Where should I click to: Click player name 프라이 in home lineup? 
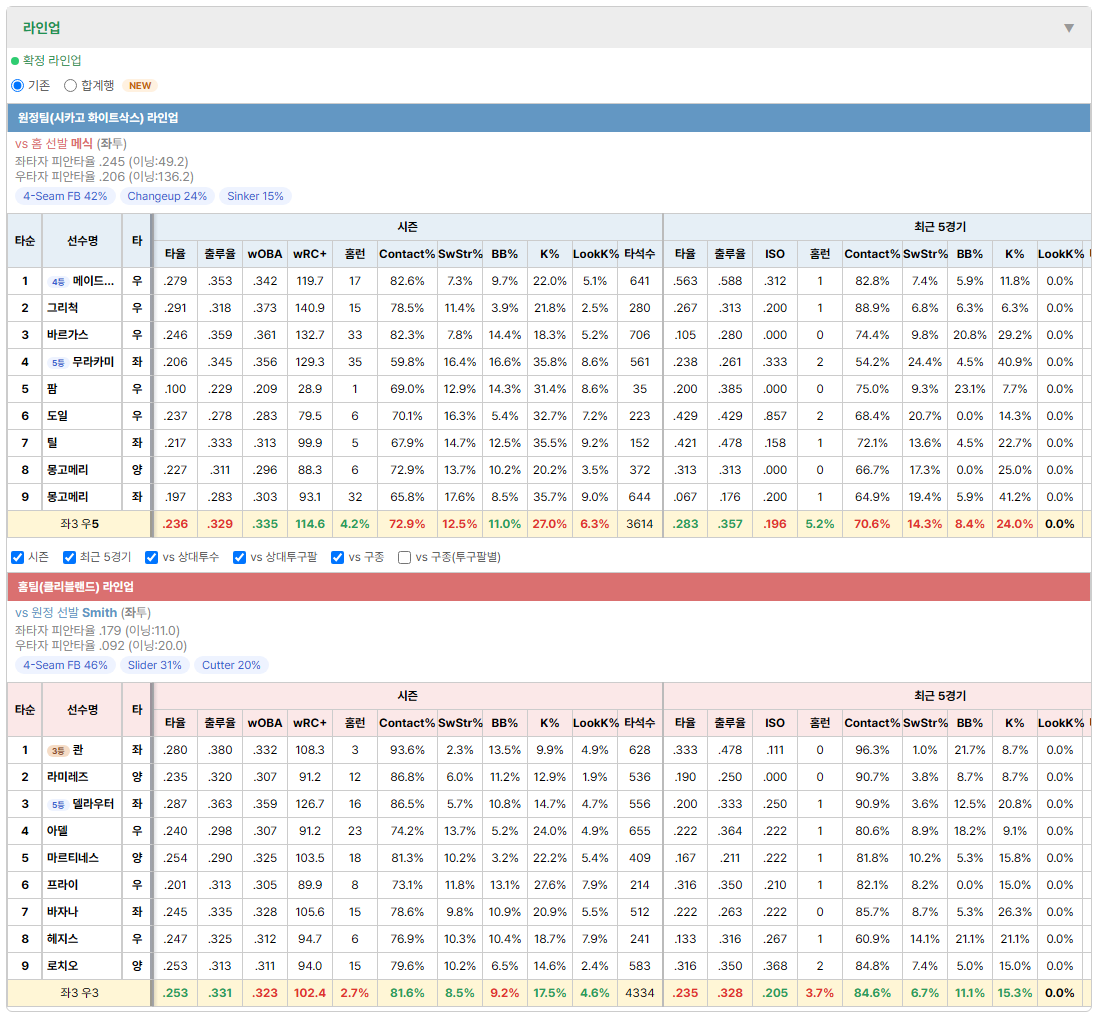pyautogui.click(x=62, y=885)
